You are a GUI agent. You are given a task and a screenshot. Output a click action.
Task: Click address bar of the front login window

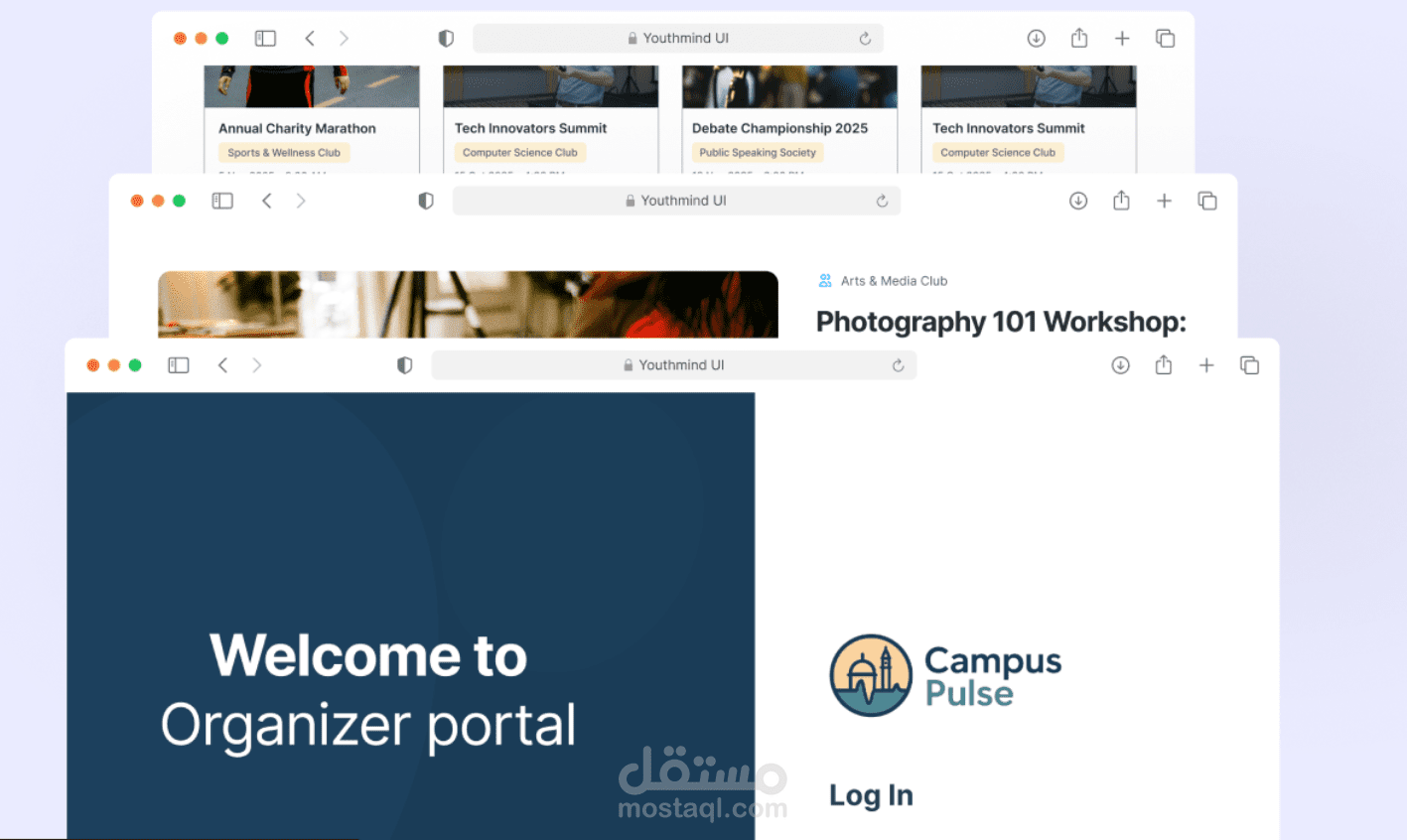point(673,365)
